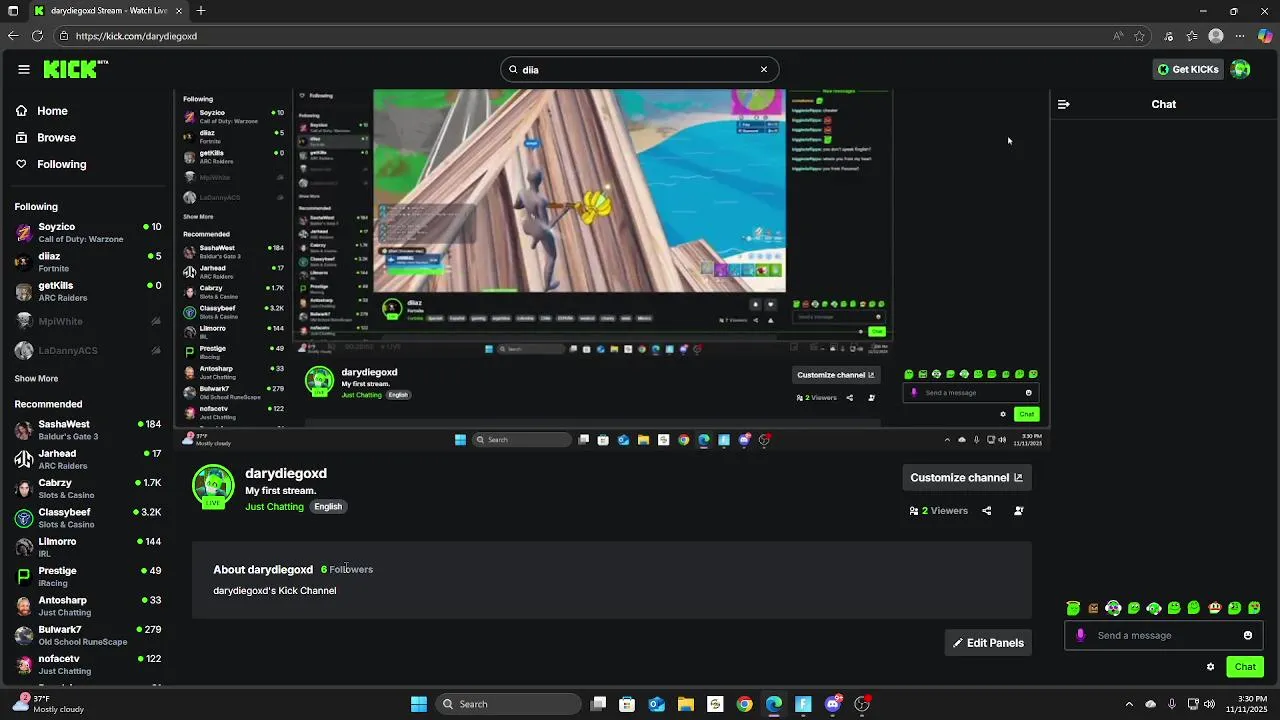Click the large darydiegoxd avatar with LIVE badge
Image resolution: width=1280 pixels, height=720 pixels.
212,487
